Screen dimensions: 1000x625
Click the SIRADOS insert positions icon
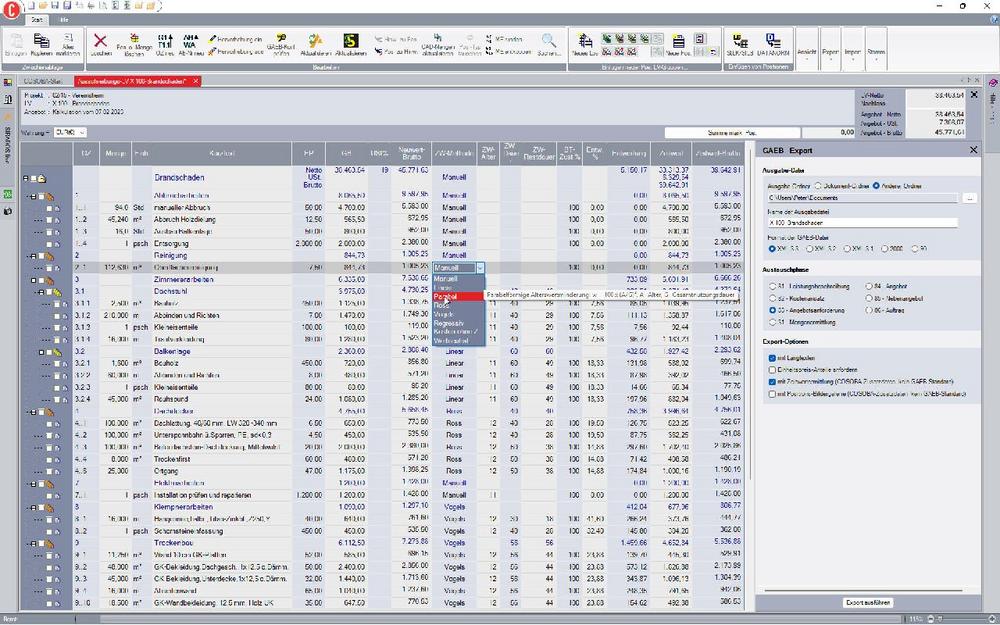pyautogui.click(x=743, y=43)
